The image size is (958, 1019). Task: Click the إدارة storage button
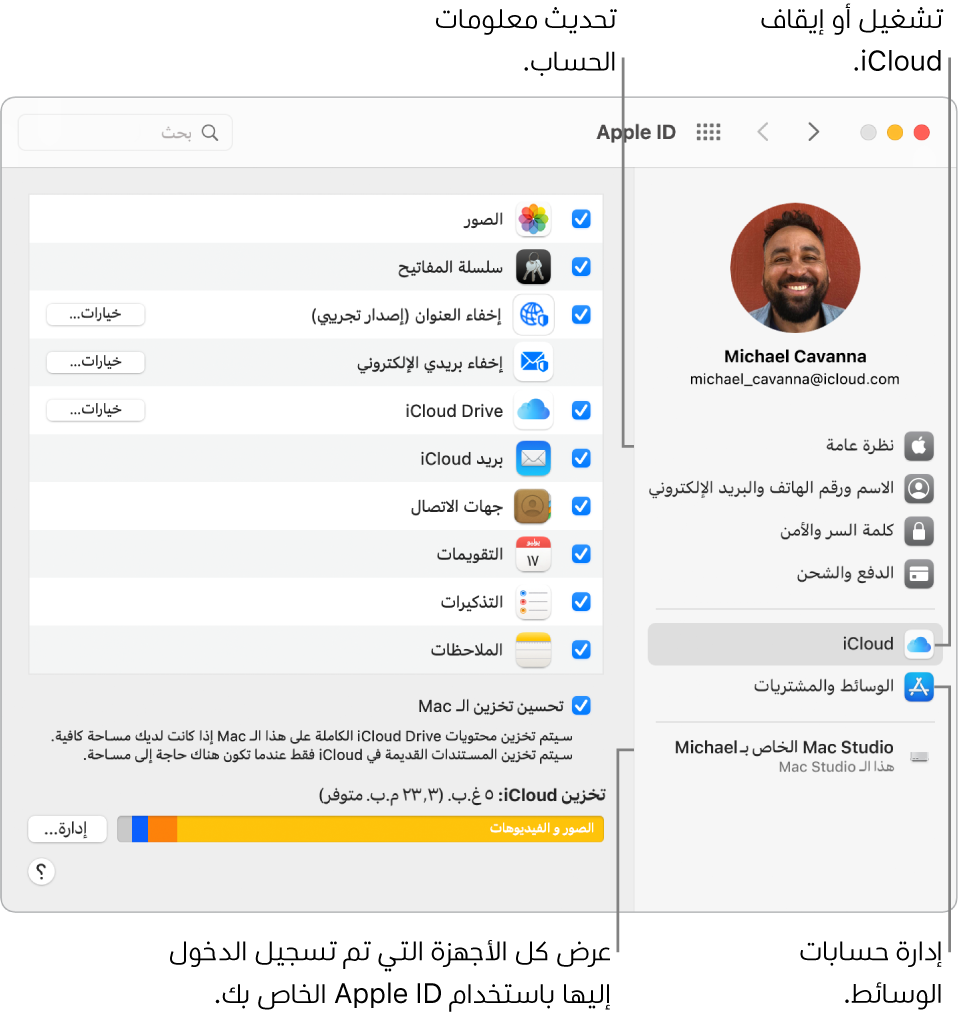[67, 829]
